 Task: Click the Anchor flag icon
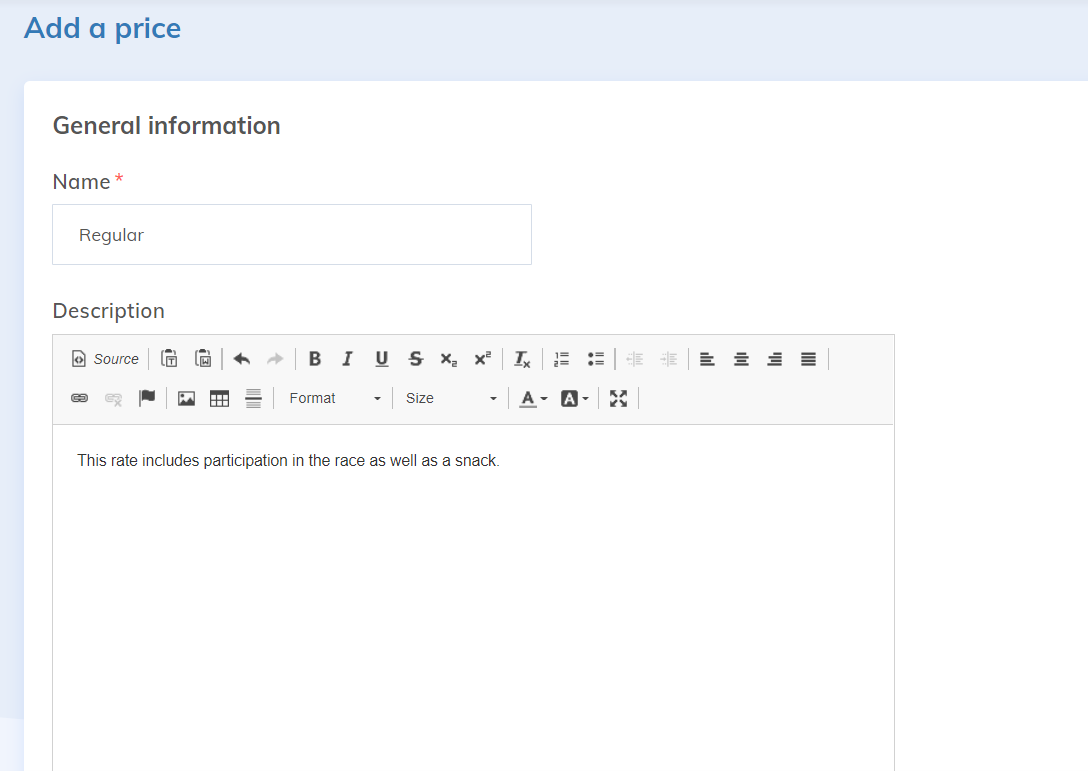(x=147, y=398)
